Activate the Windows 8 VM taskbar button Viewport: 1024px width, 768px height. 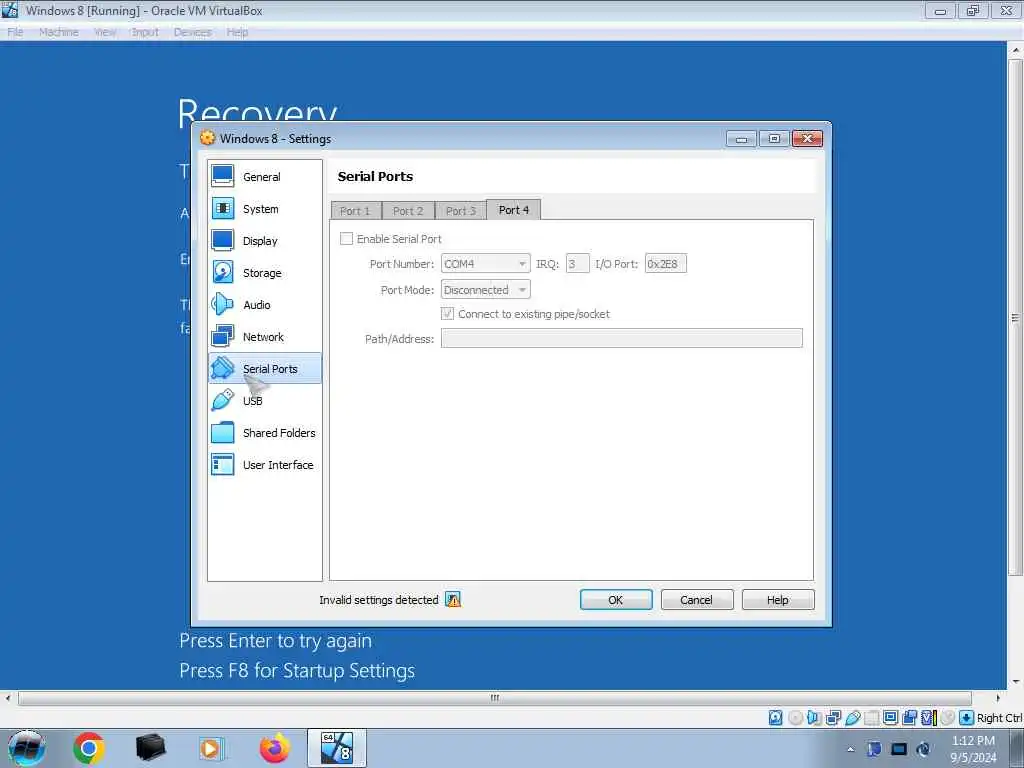[x=337, y=748]
